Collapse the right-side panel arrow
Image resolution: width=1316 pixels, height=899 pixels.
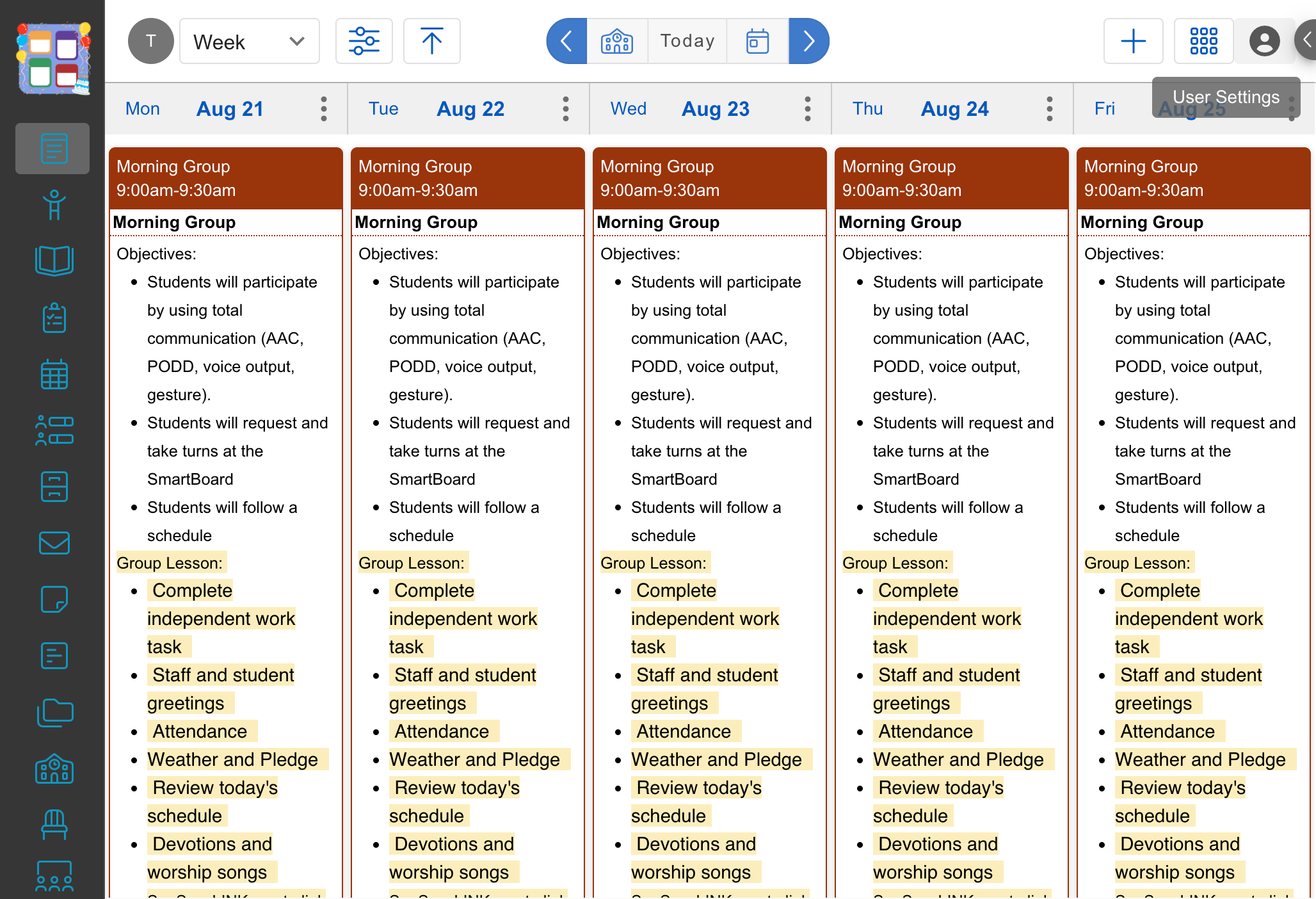(x=1306, y=41)
